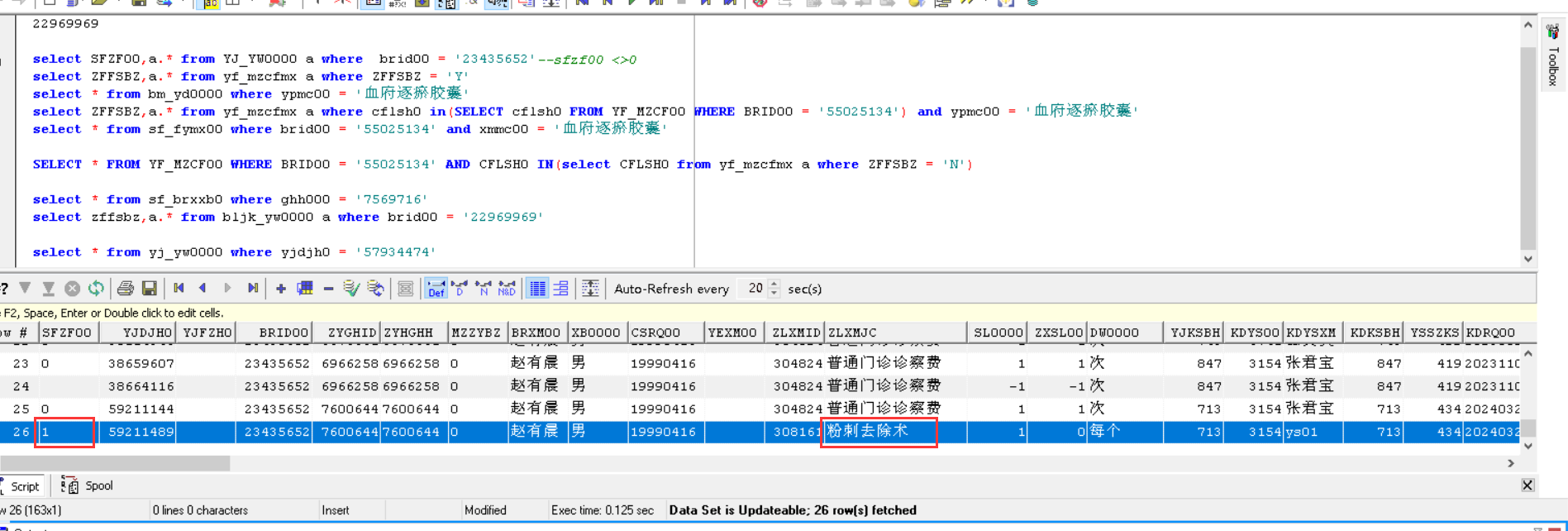Image resolution: width=1568 pixels, height=531 pixels.
Task: Toggle the N&D column sizing option
Action: pos(507,289)
